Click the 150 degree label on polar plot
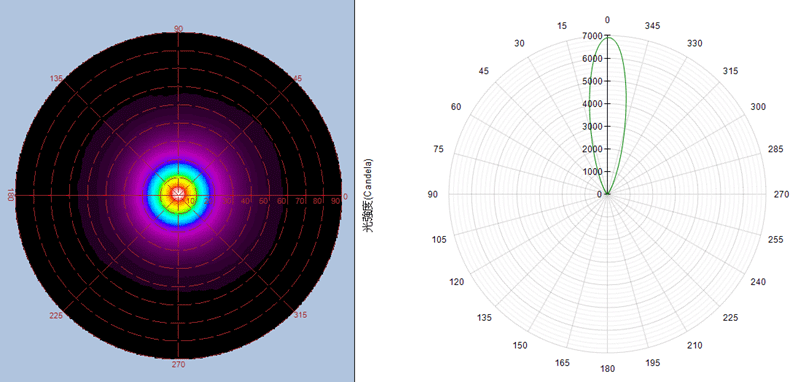This screenshot has height=382, width=804. point(520,345)
